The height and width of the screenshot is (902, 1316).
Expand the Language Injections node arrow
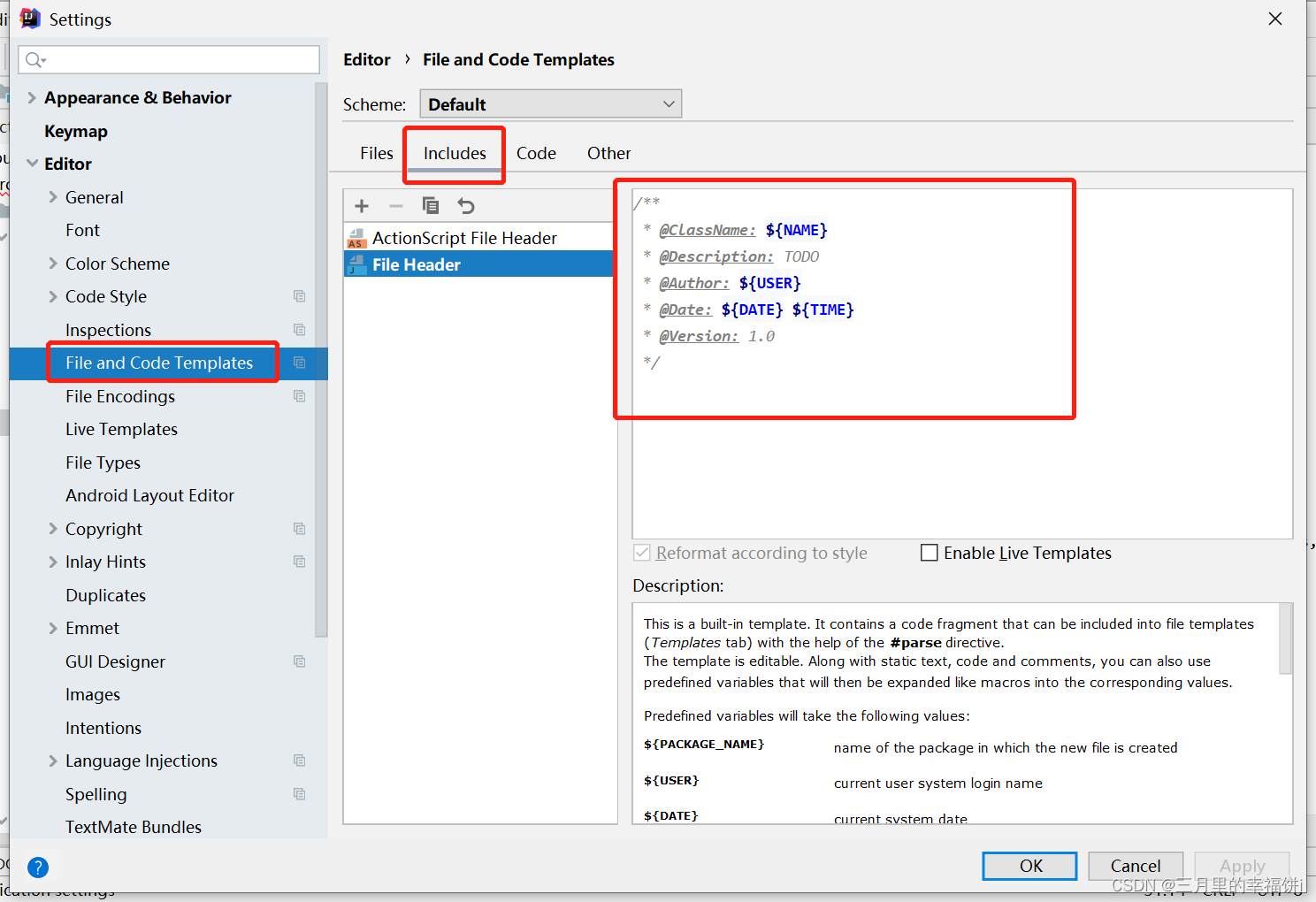pyautogui.click(x=53, y=761)
